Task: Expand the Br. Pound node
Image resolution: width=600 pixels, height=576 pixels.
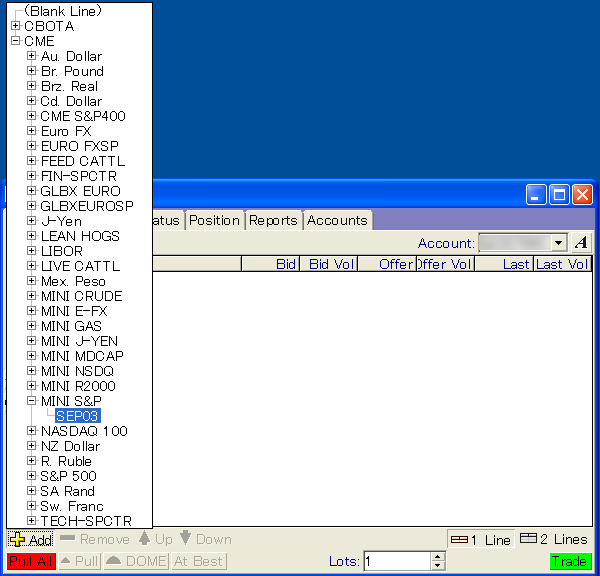Action: click(32, 71)
